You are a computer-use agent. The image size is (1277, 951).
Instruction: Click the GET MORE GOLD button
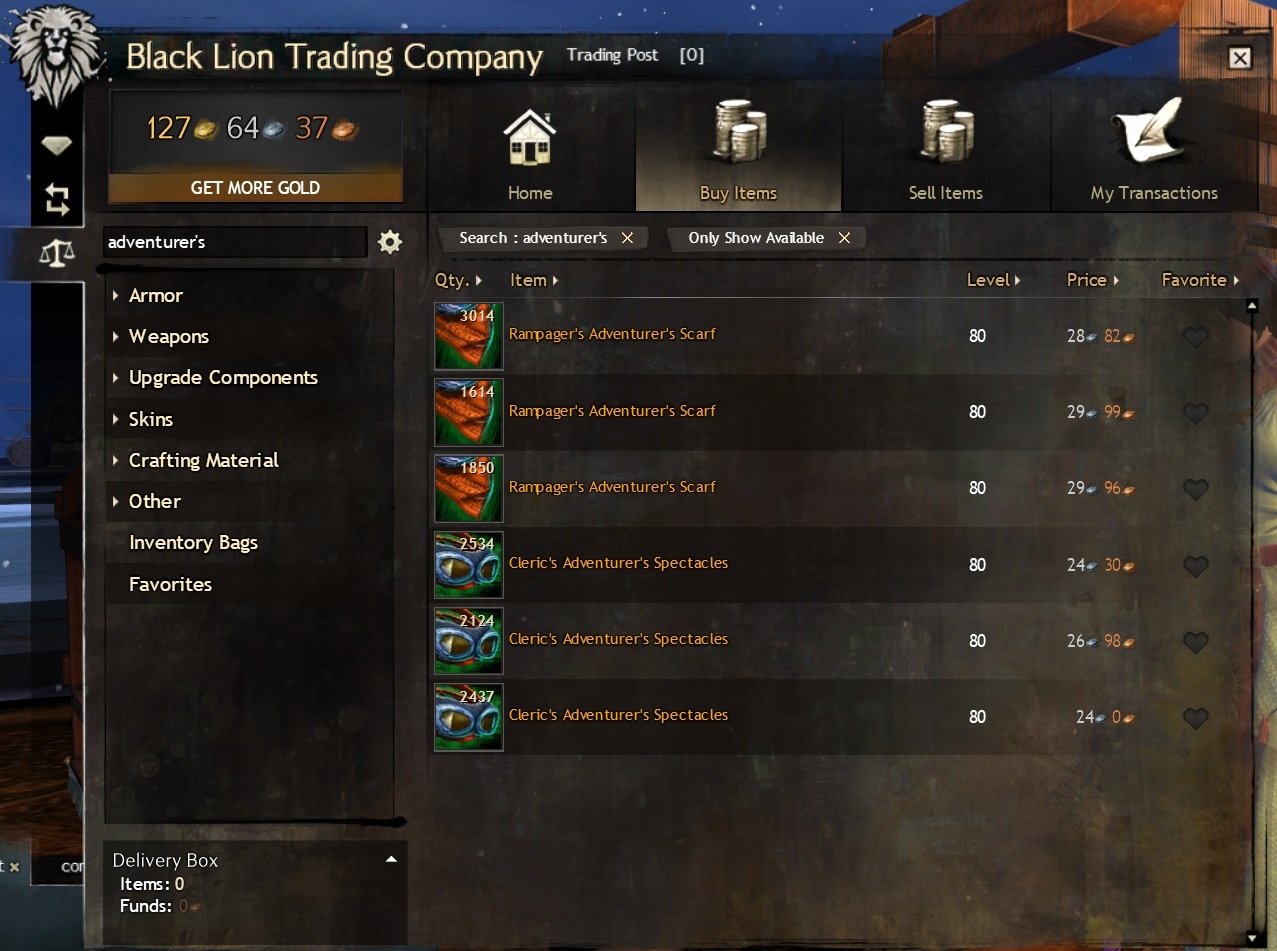[x=255, y=188]
